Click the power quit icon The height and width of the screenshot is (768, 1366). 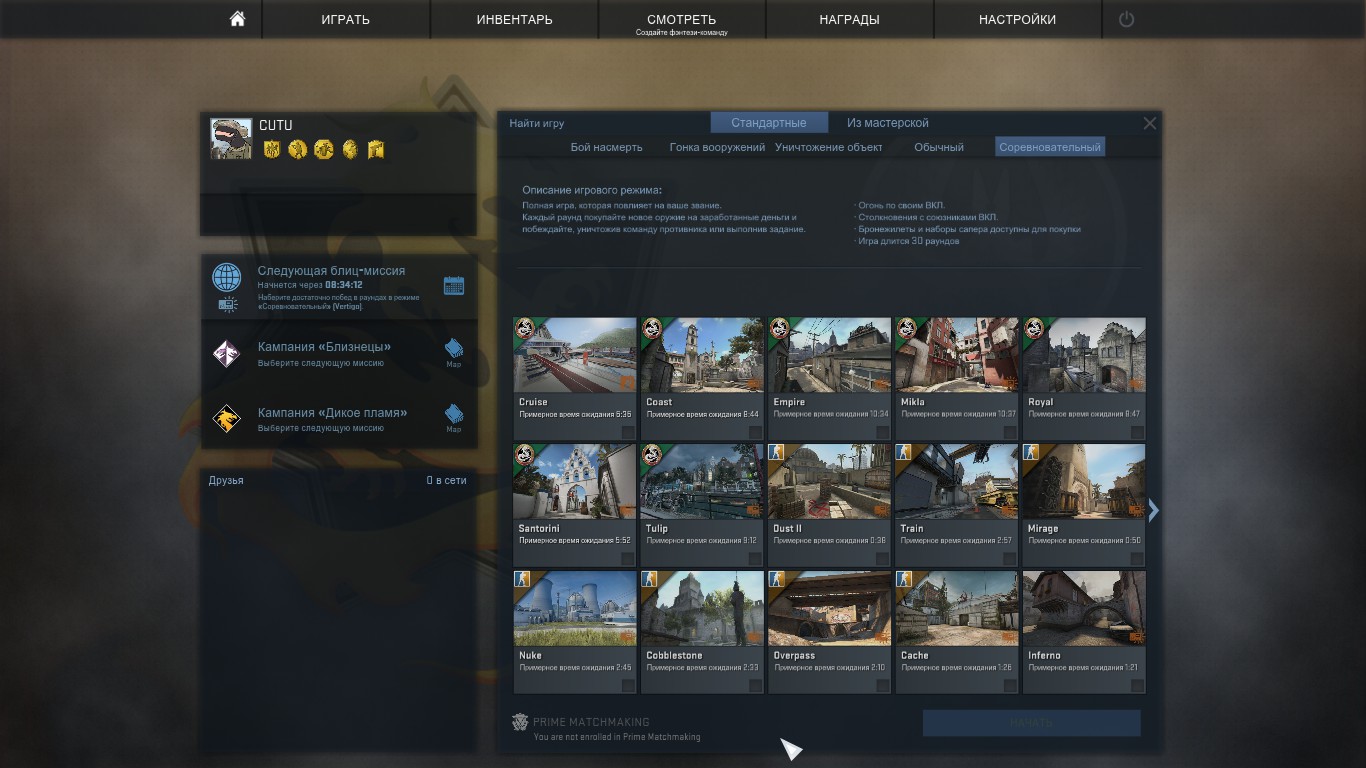click(1127, 19)
